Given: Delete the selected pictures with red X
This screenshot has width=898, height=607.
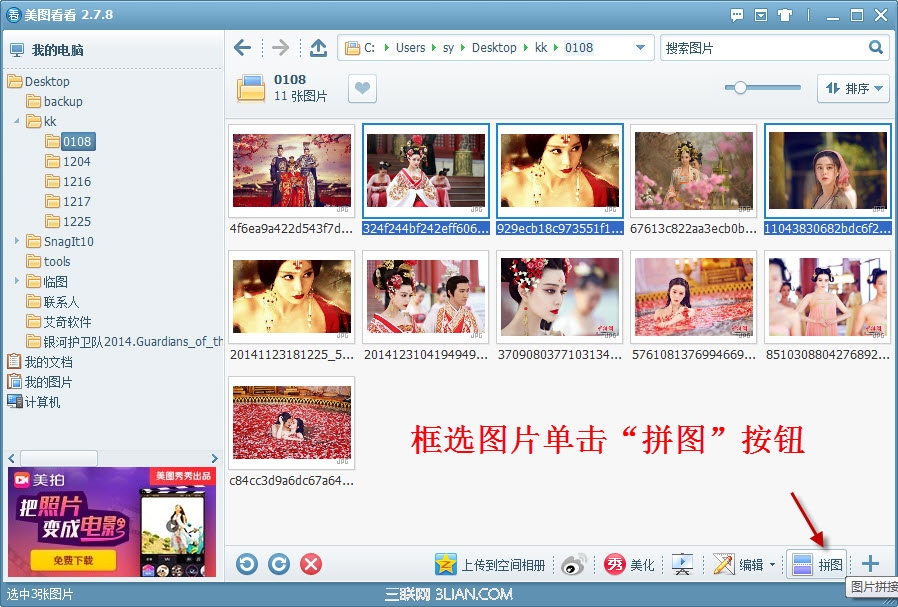Looking at the screenshot, I should (x=311, y=565).
